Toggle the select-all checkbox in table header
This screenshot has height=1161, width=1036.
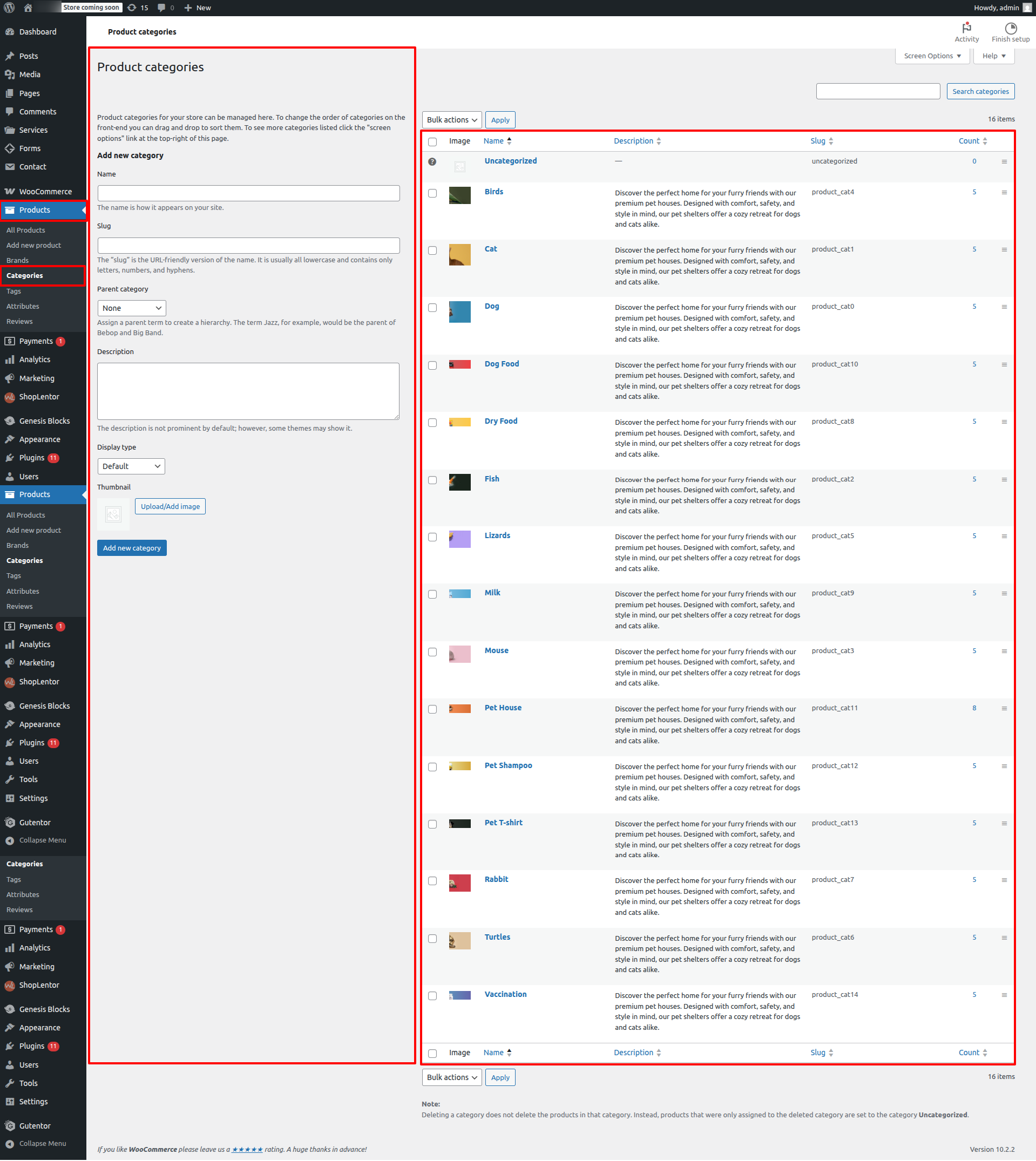coord(432,142)
